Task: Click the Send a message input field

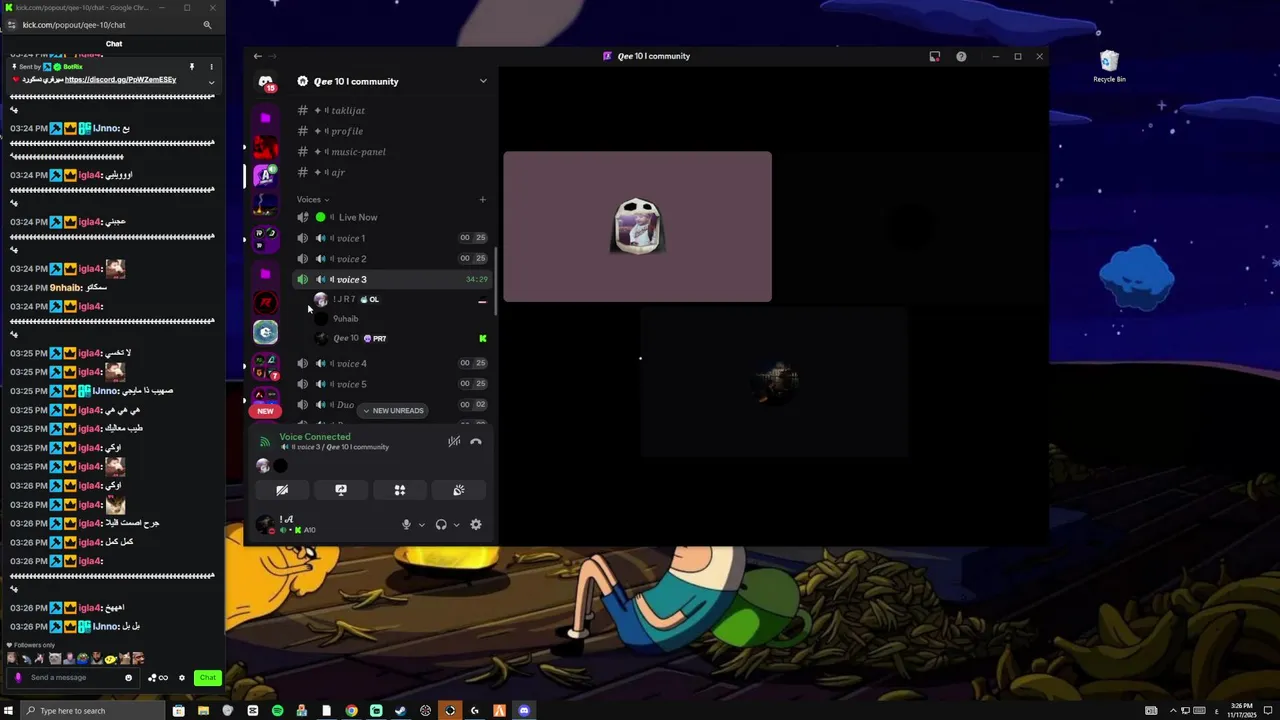Action: 75,677
